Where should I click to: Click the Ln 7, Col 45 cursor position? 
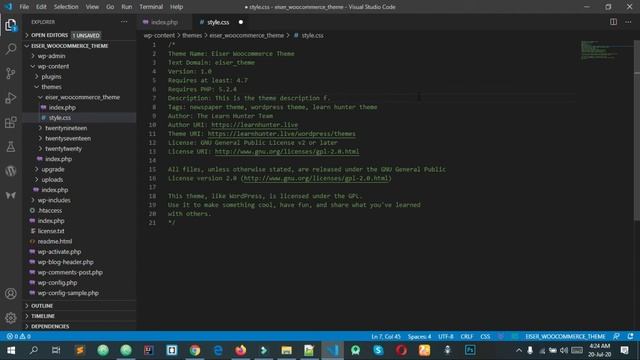(386, 336)
